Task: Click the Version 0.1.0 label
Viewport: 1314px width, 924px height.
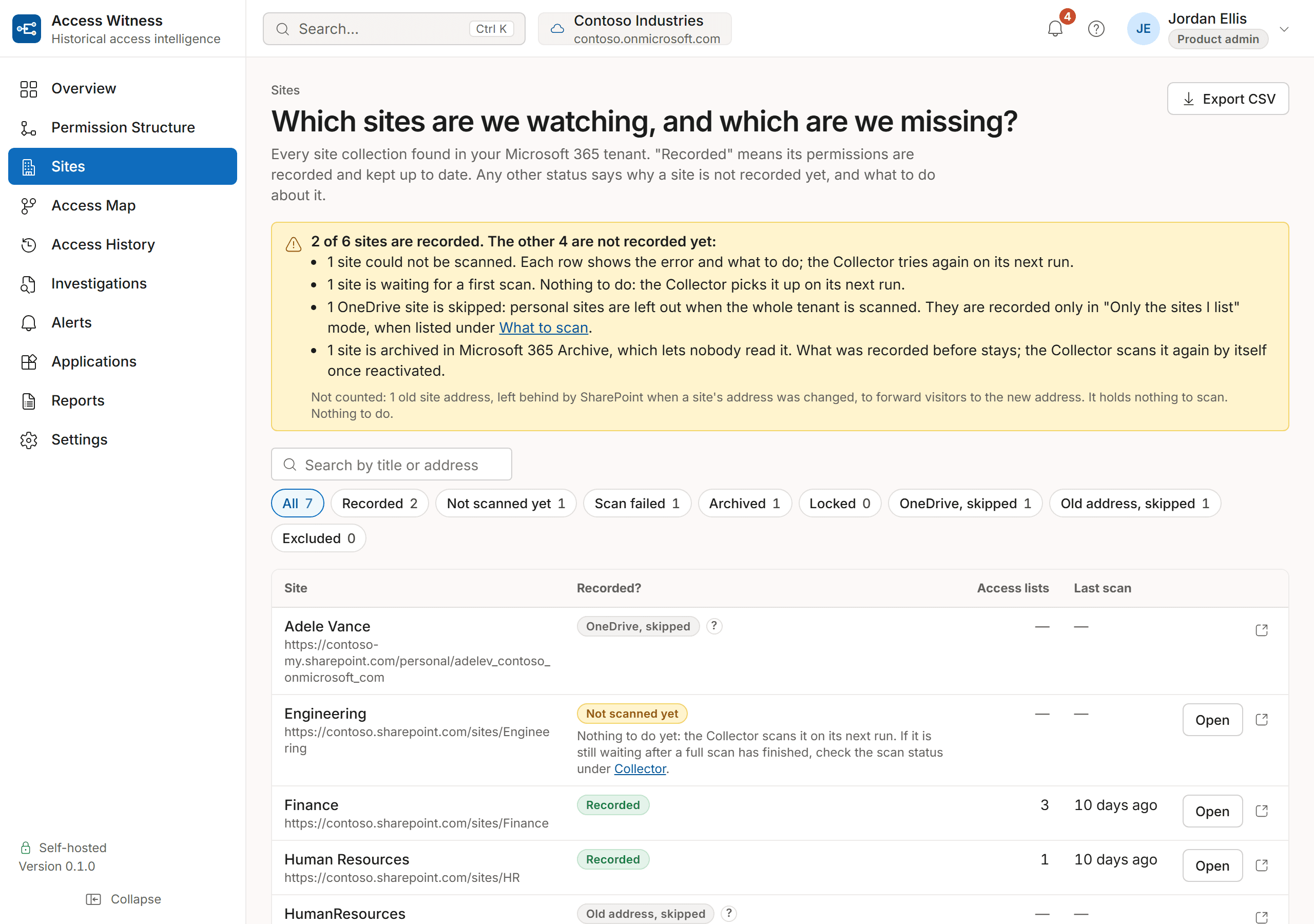Action: click(x=56, y=866)
